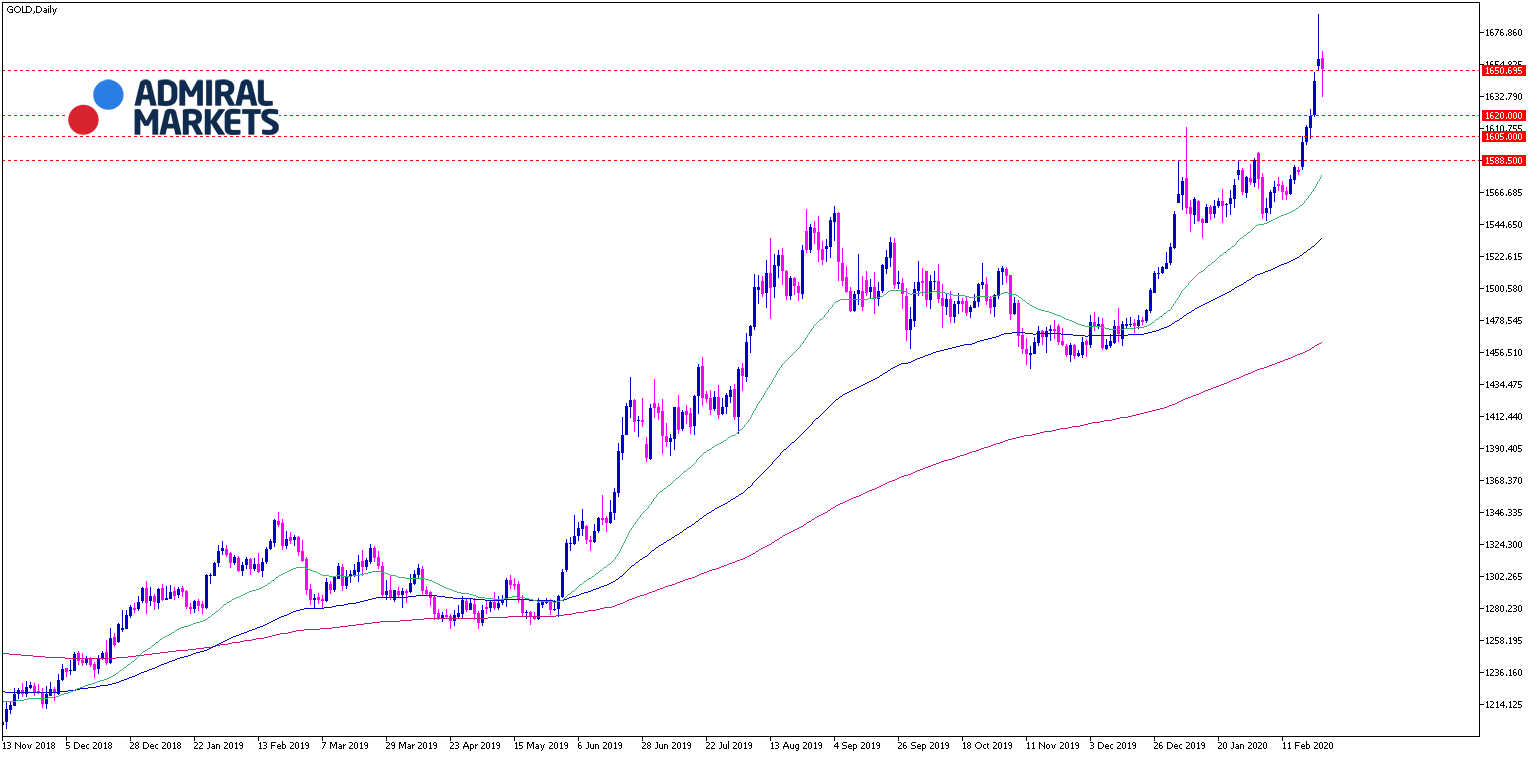Click the 3 Dec 2019 date label
Viewport: 1537px width, 757px height.
coord(1113,746)
